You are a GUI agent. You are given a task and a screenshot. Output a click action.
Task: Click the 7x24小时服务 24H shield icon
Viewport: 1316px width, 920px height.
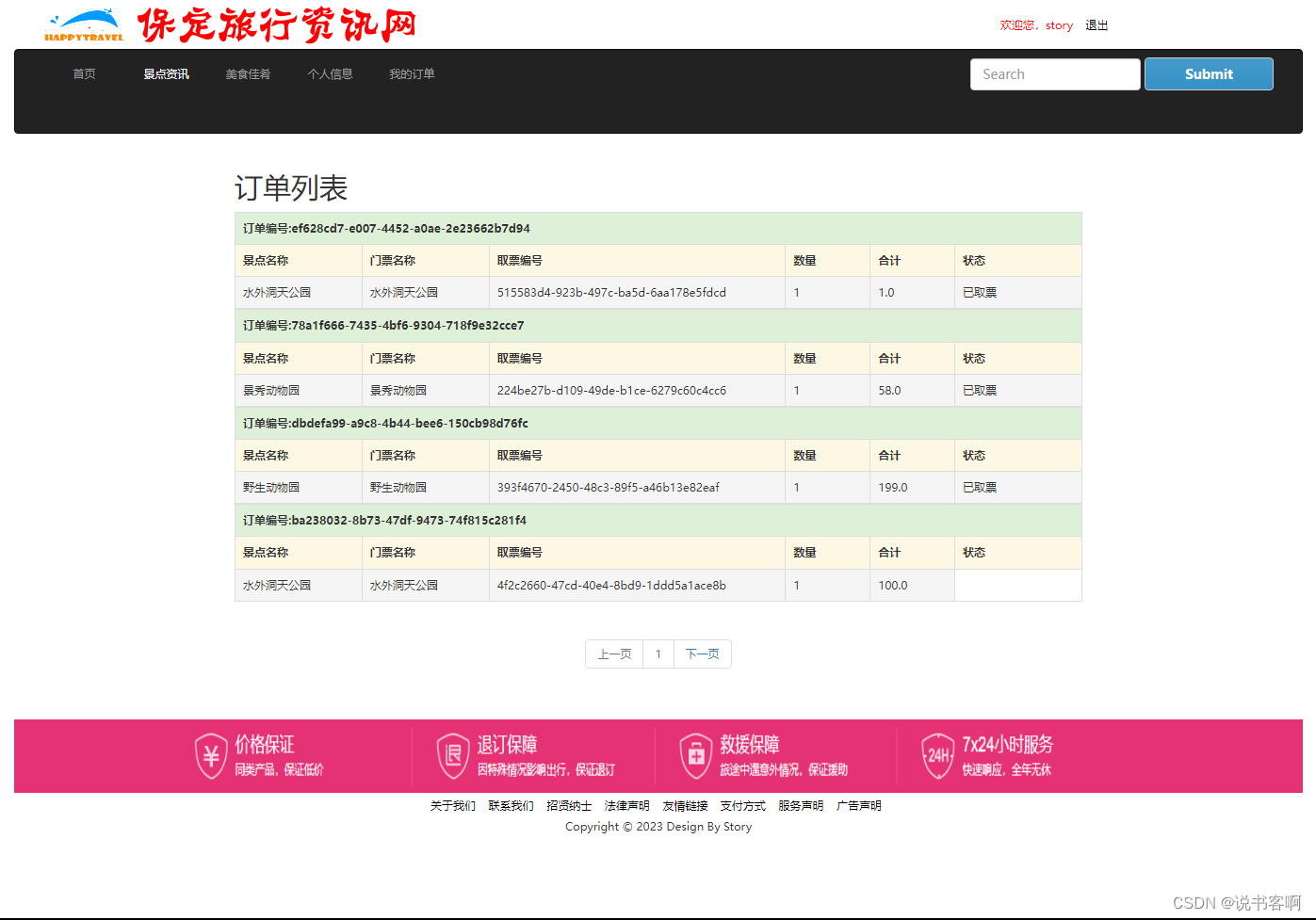click(x=938, y=756)
